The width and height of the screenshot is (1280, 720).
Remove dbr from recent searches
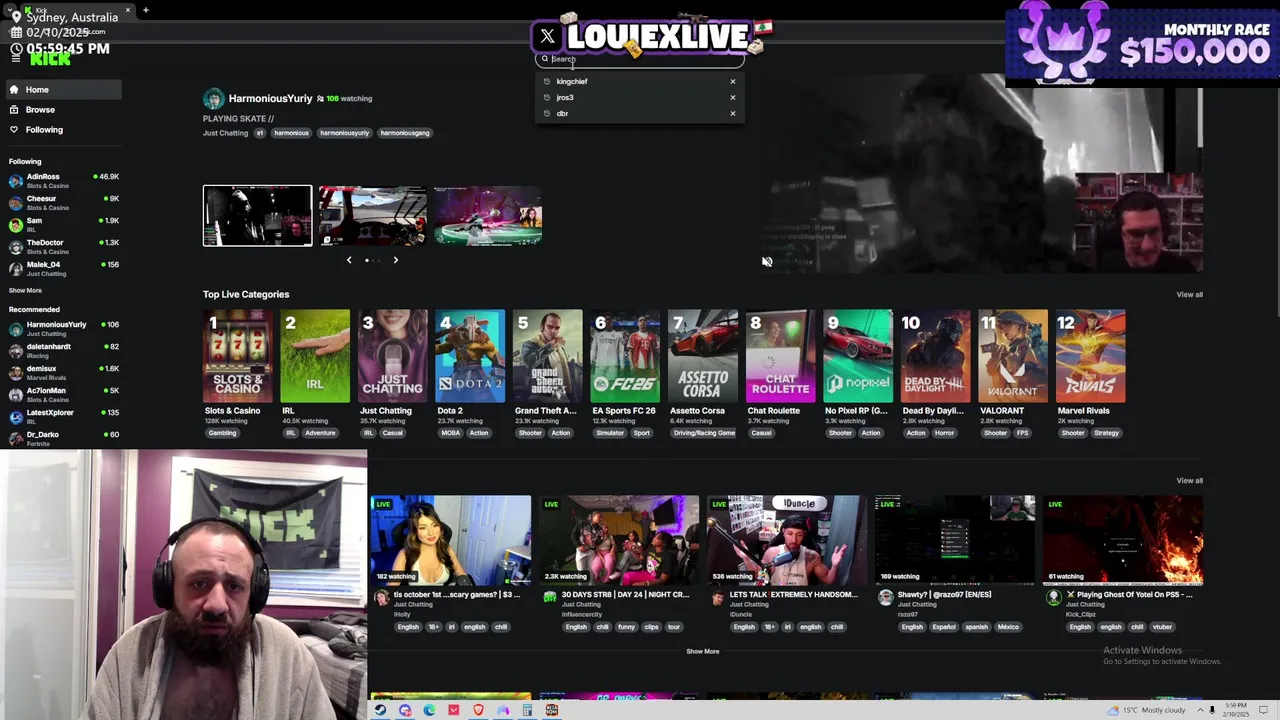point(733,114)
